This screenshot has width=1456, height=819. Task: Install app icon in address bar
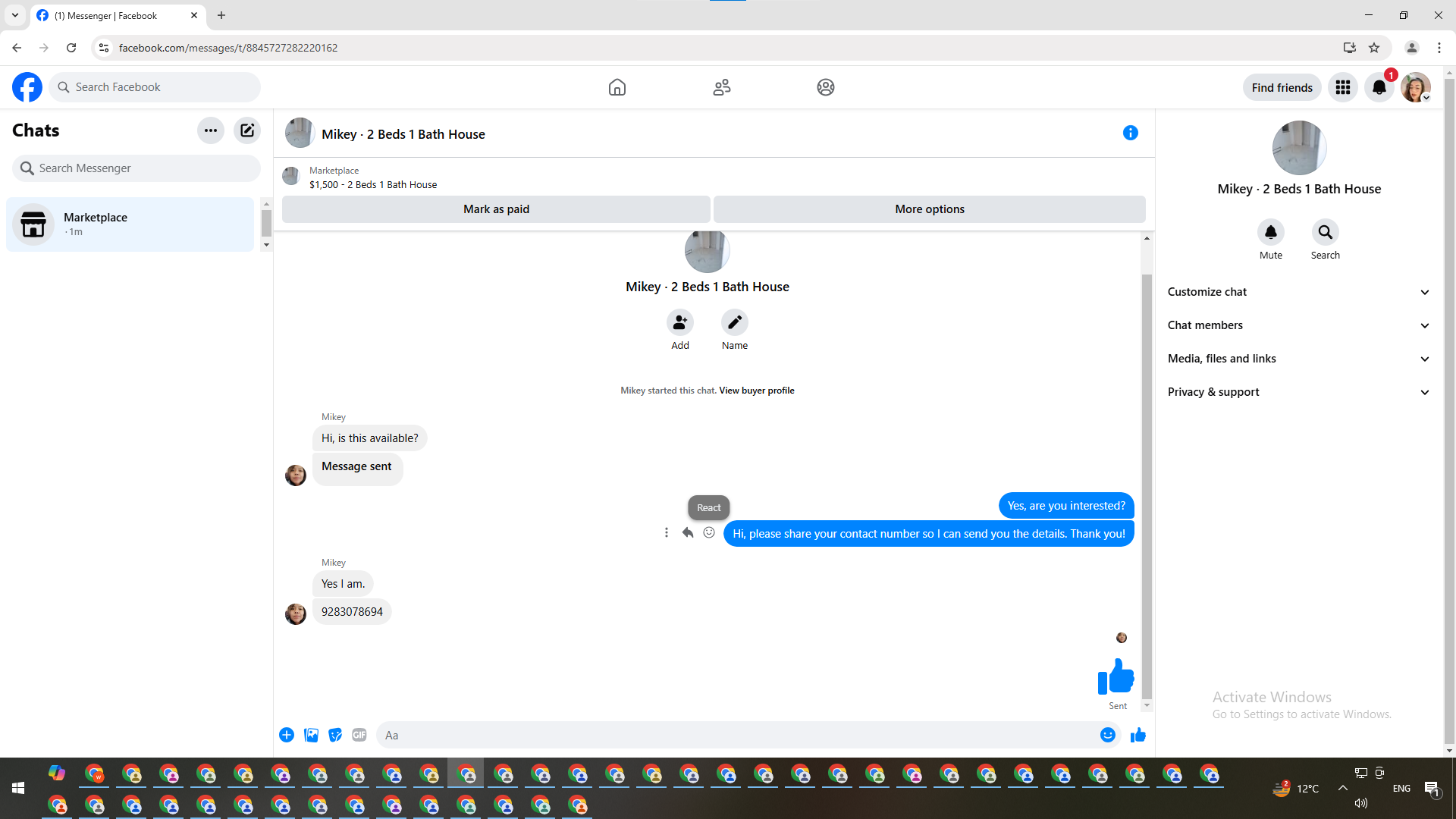click(1350, 48)
